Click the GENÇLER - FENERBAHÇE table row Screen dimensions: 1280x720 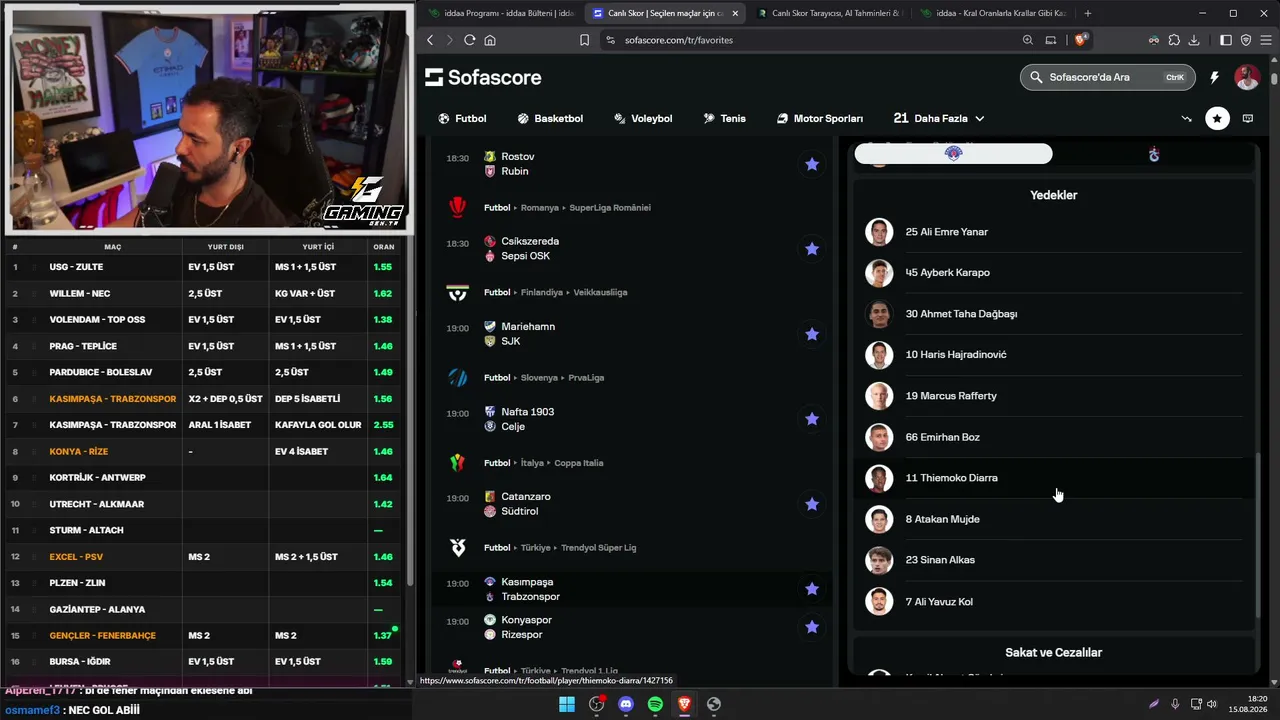pyautogui.click(x=203, y=635)
